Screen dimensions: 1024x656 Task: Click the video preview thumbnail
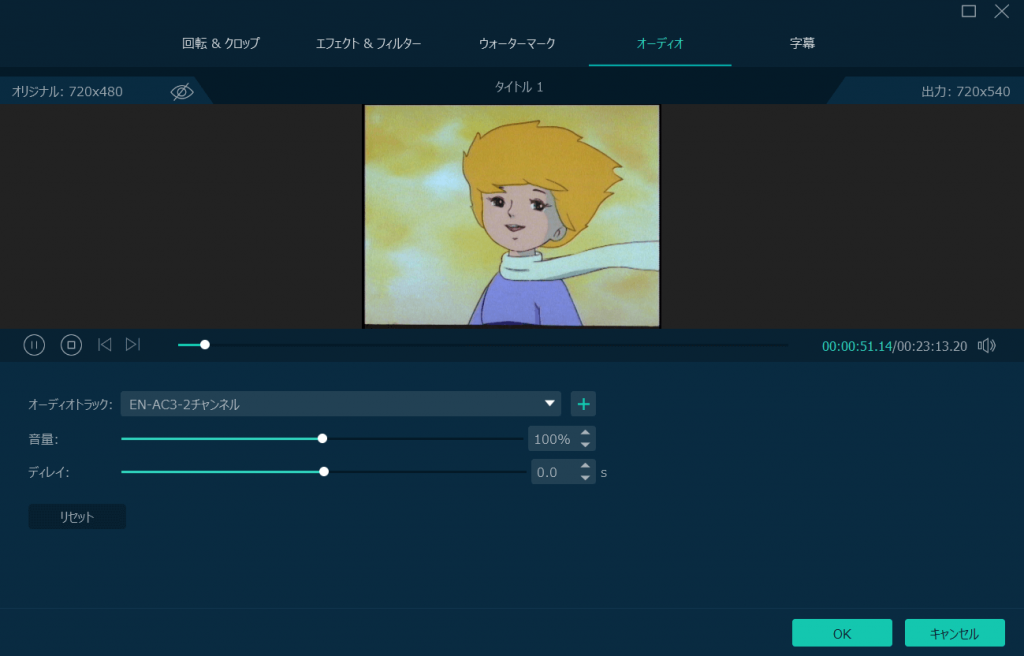coord(511,216)
